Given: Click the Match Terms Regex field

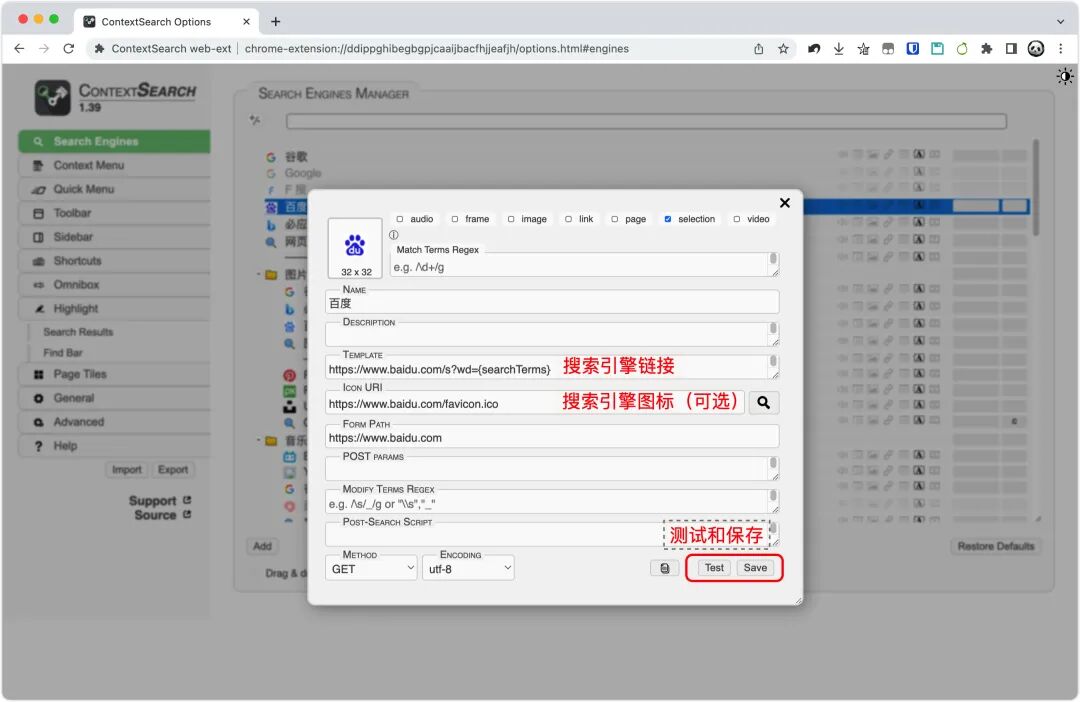Looking at the screenshot, I should (584, 266).
